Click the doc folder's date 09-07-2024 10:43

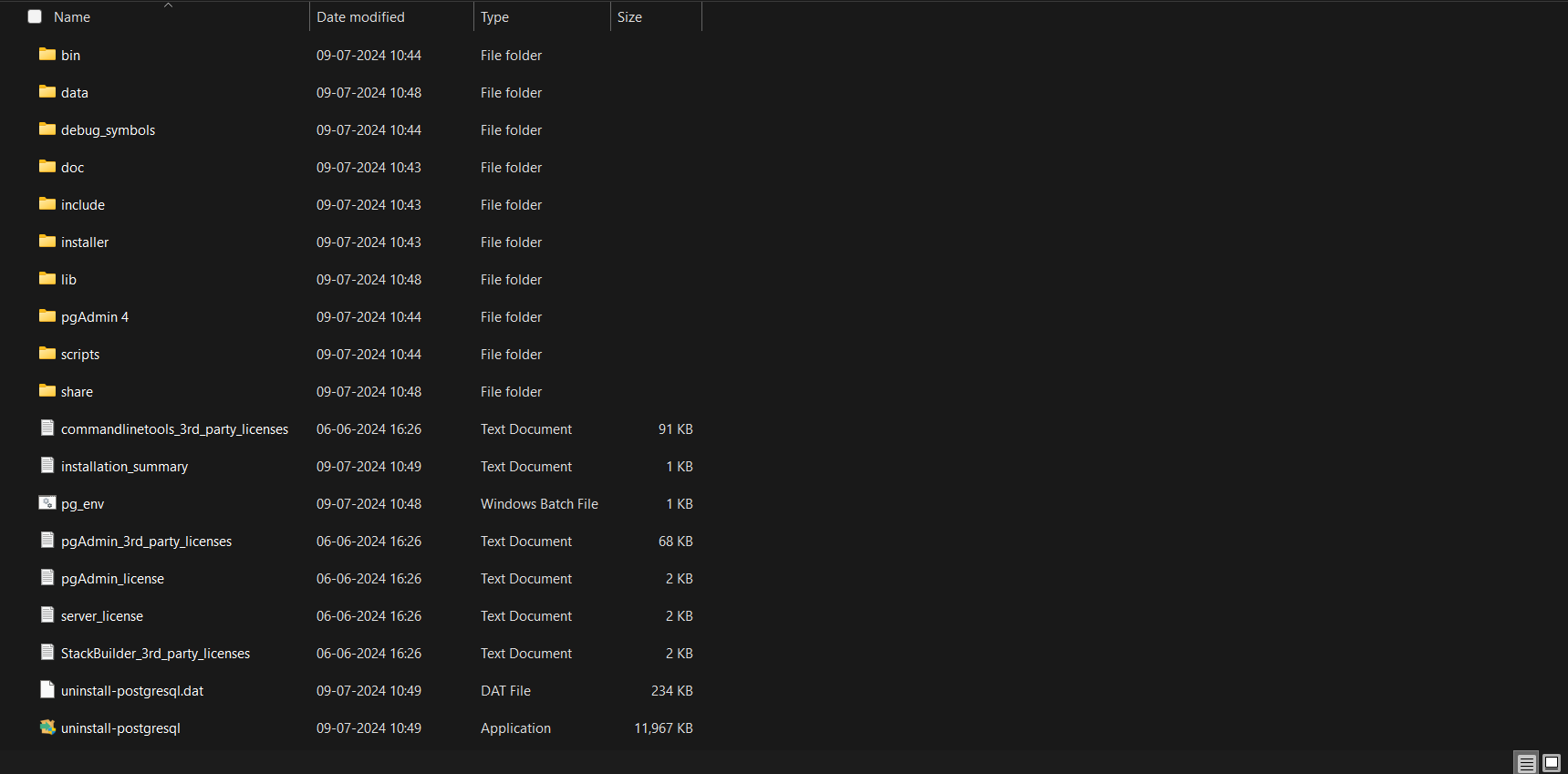tap(369, 168)
